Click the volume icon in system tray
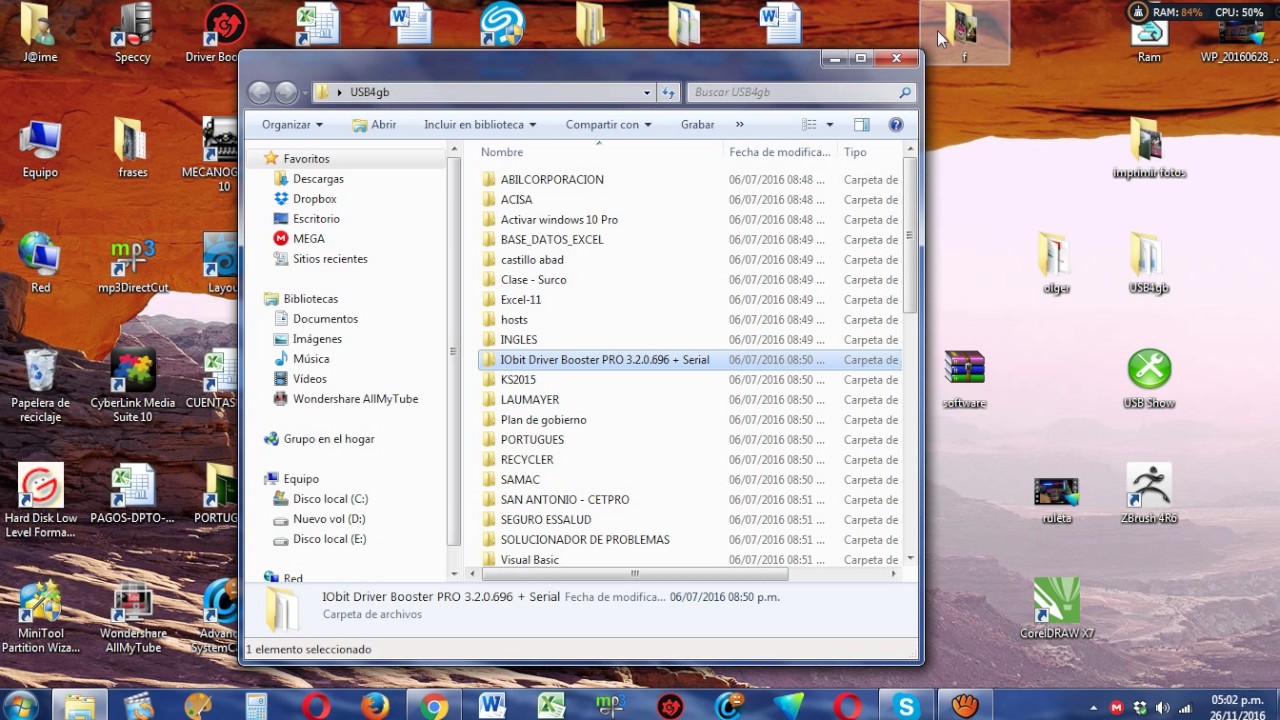Screen dimensions: 1280x720 pyautogui.click(x=1162, y=708)
